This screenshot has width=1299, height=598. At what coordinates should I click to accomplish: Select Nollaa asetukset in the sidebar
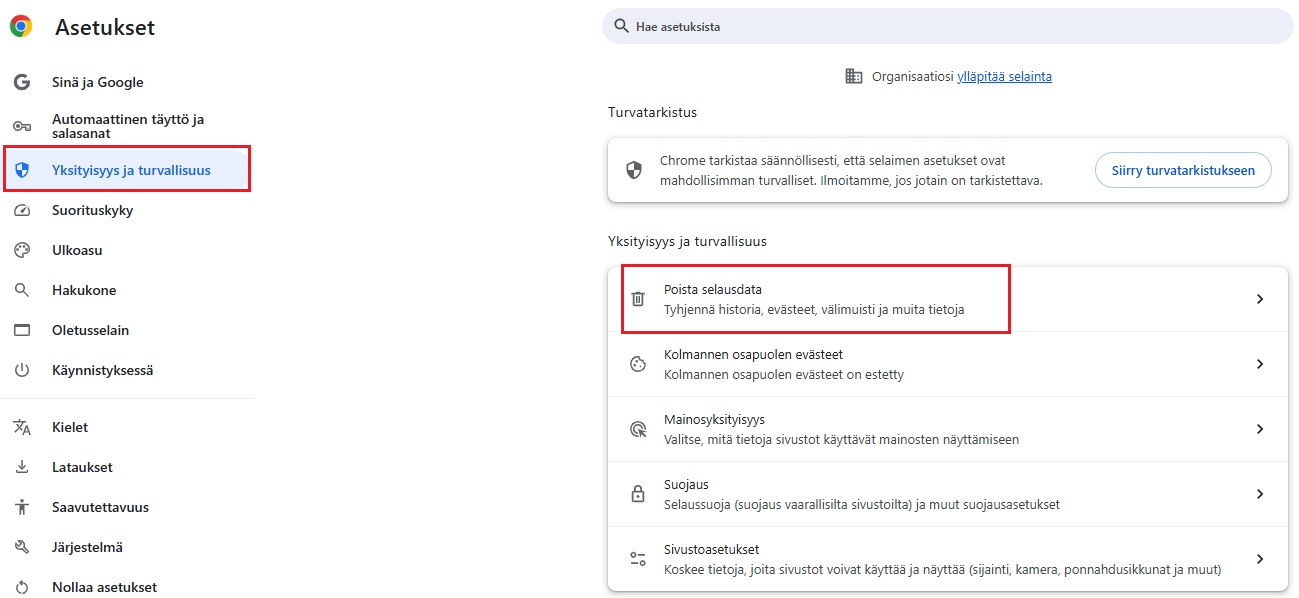pyautogui.click(x=104, y=587)
